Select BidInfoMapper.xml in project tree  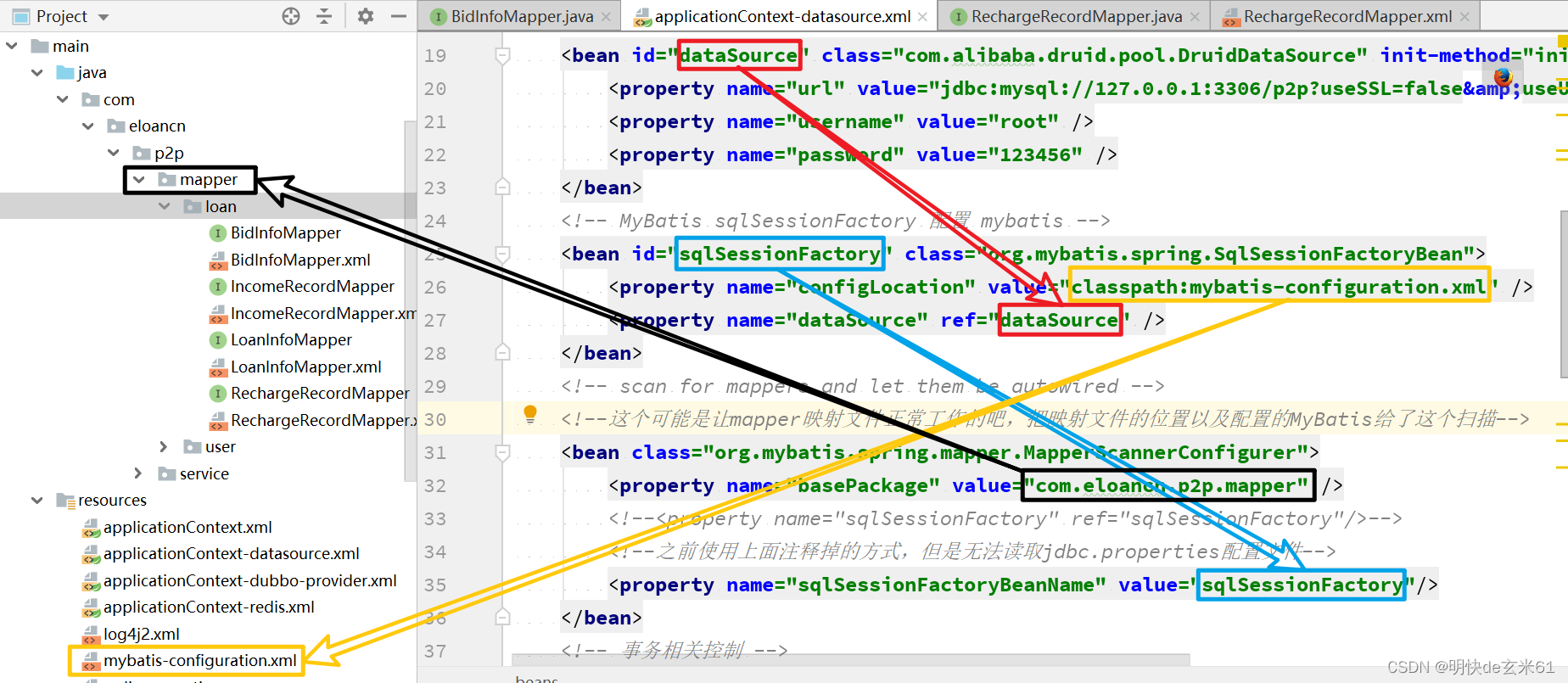(300, 260)
